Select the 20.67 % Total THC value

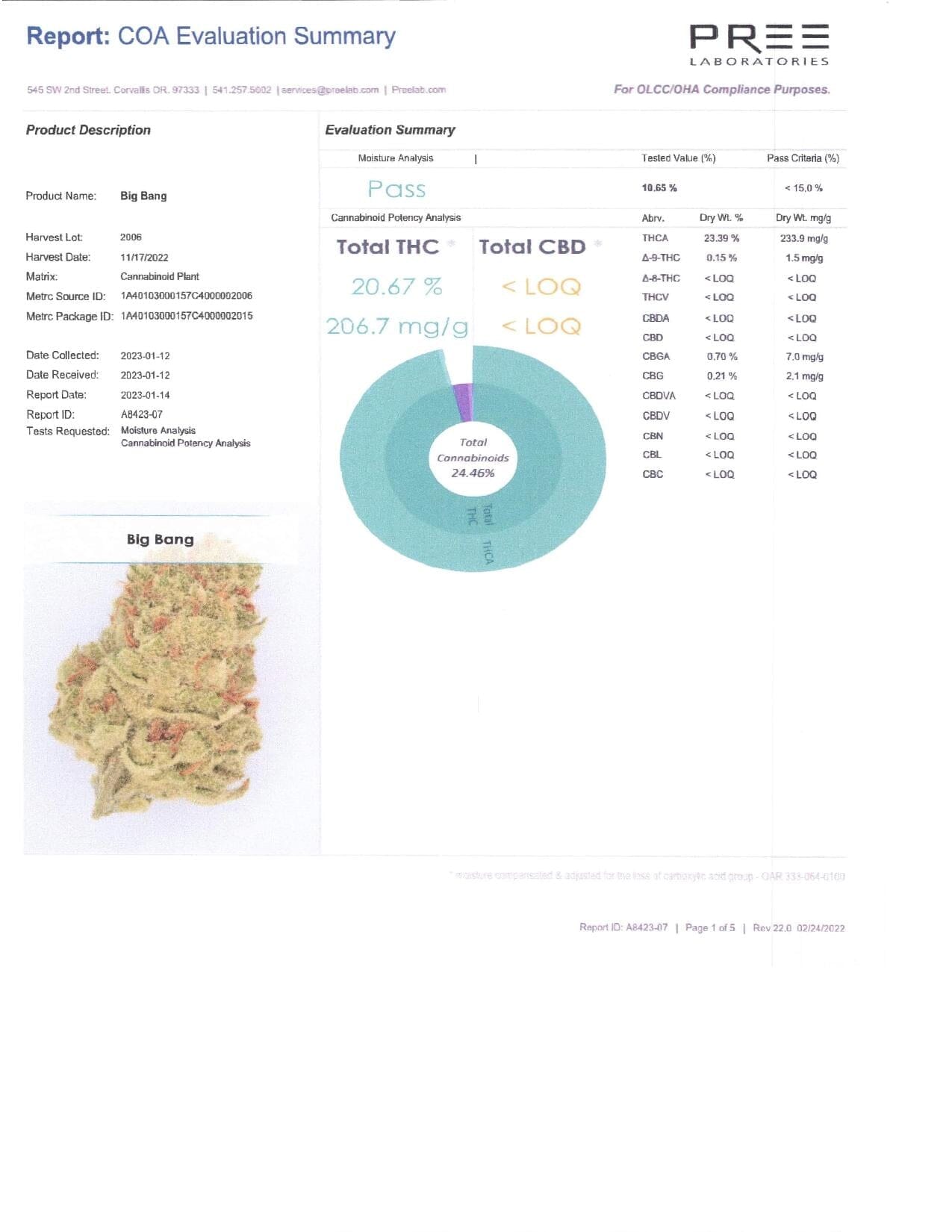(x=396, y=287)
